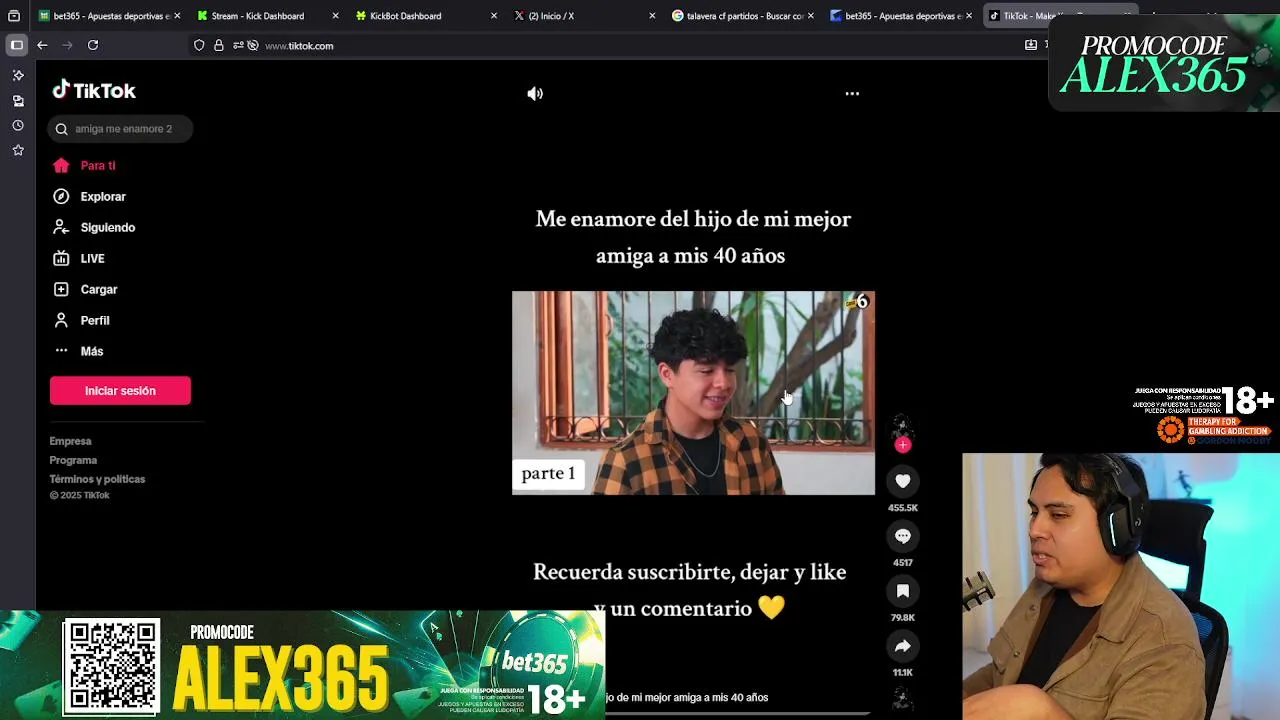
Task: Open the workspaces icon at the top-left of the tab bar
Action: (x=14, y=16)
